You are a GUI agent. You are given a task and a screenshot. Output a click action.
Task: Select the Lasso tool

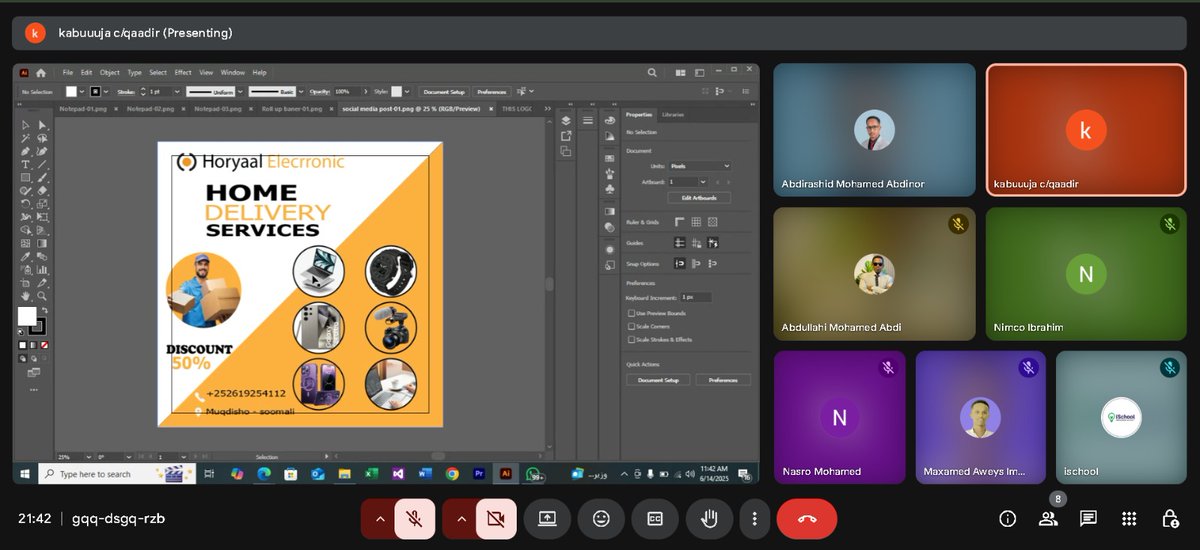pos(42,138)
